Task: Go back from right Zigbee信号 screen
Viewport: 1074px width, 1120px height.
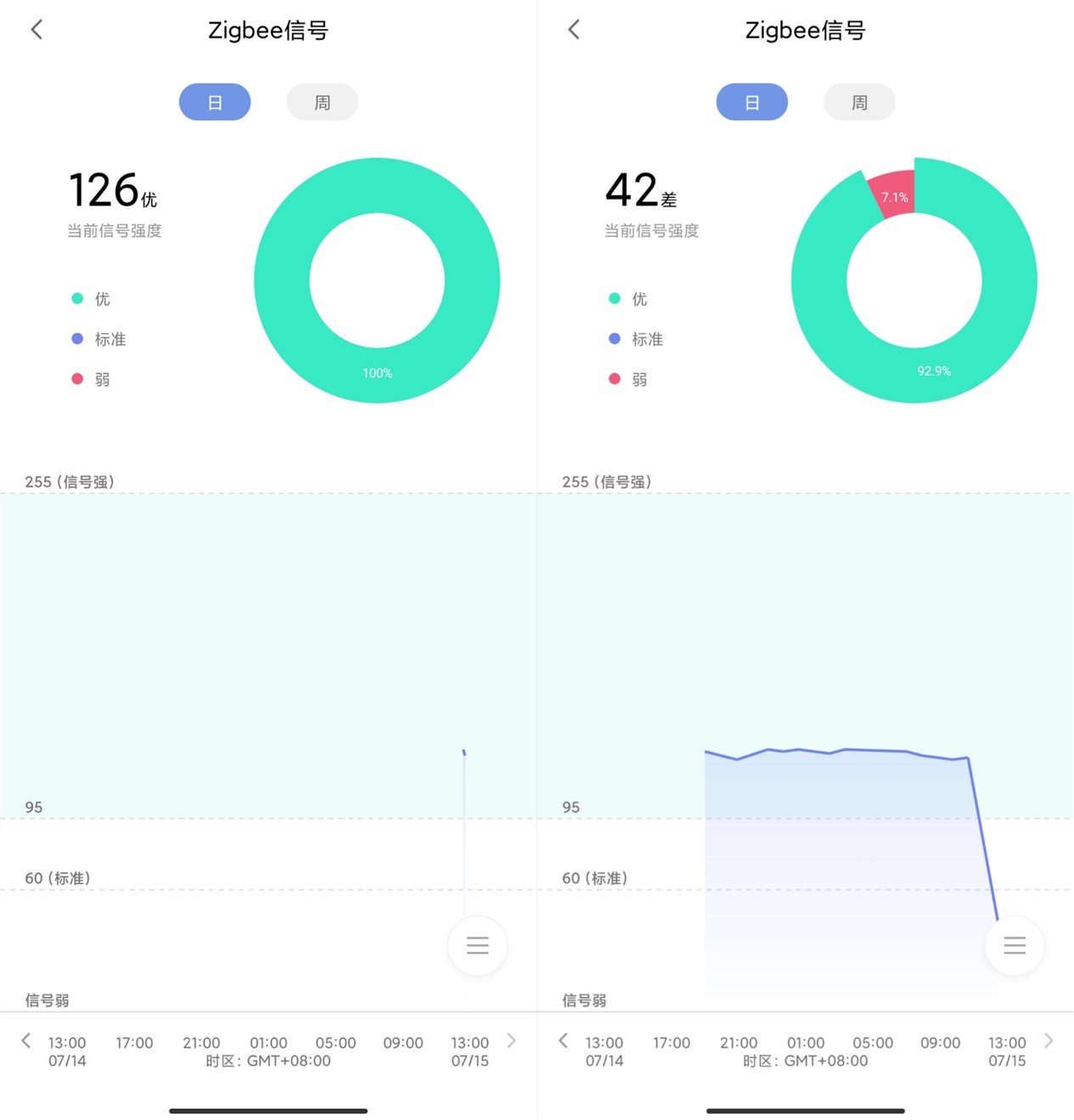Action: (574, 30)
